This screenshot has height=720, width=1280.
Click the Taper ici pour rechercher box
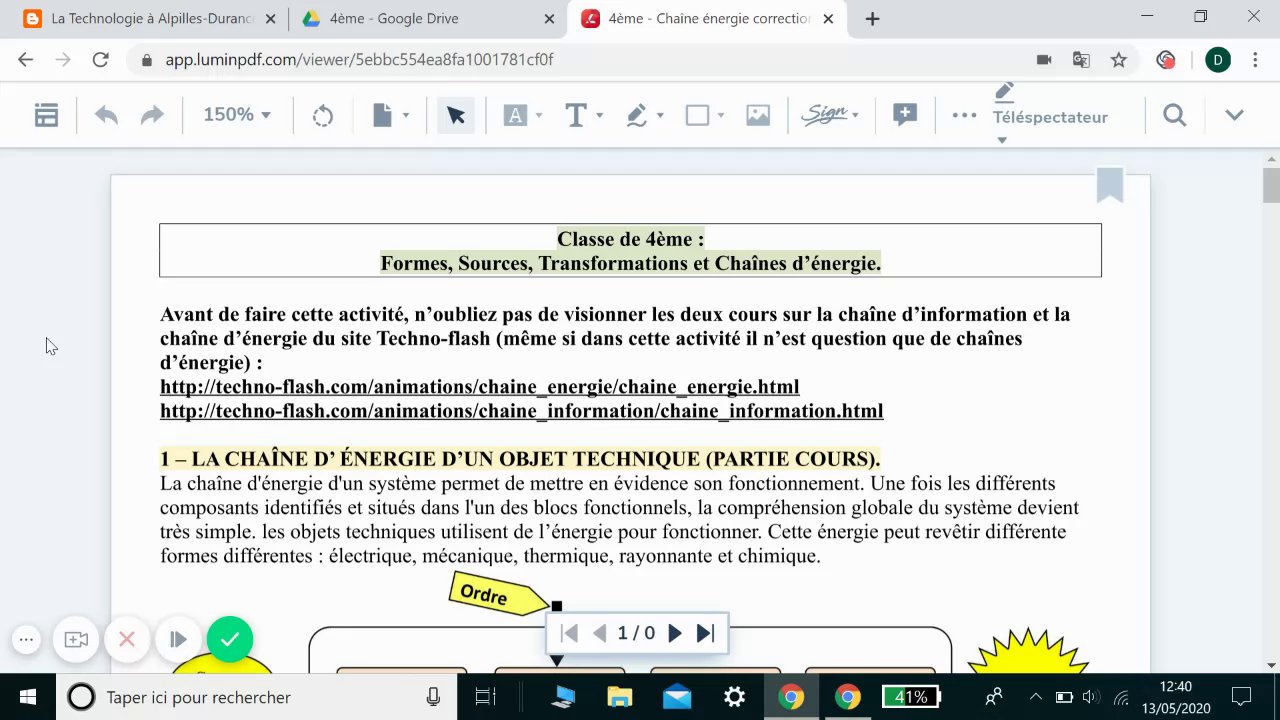pos(256,697)
